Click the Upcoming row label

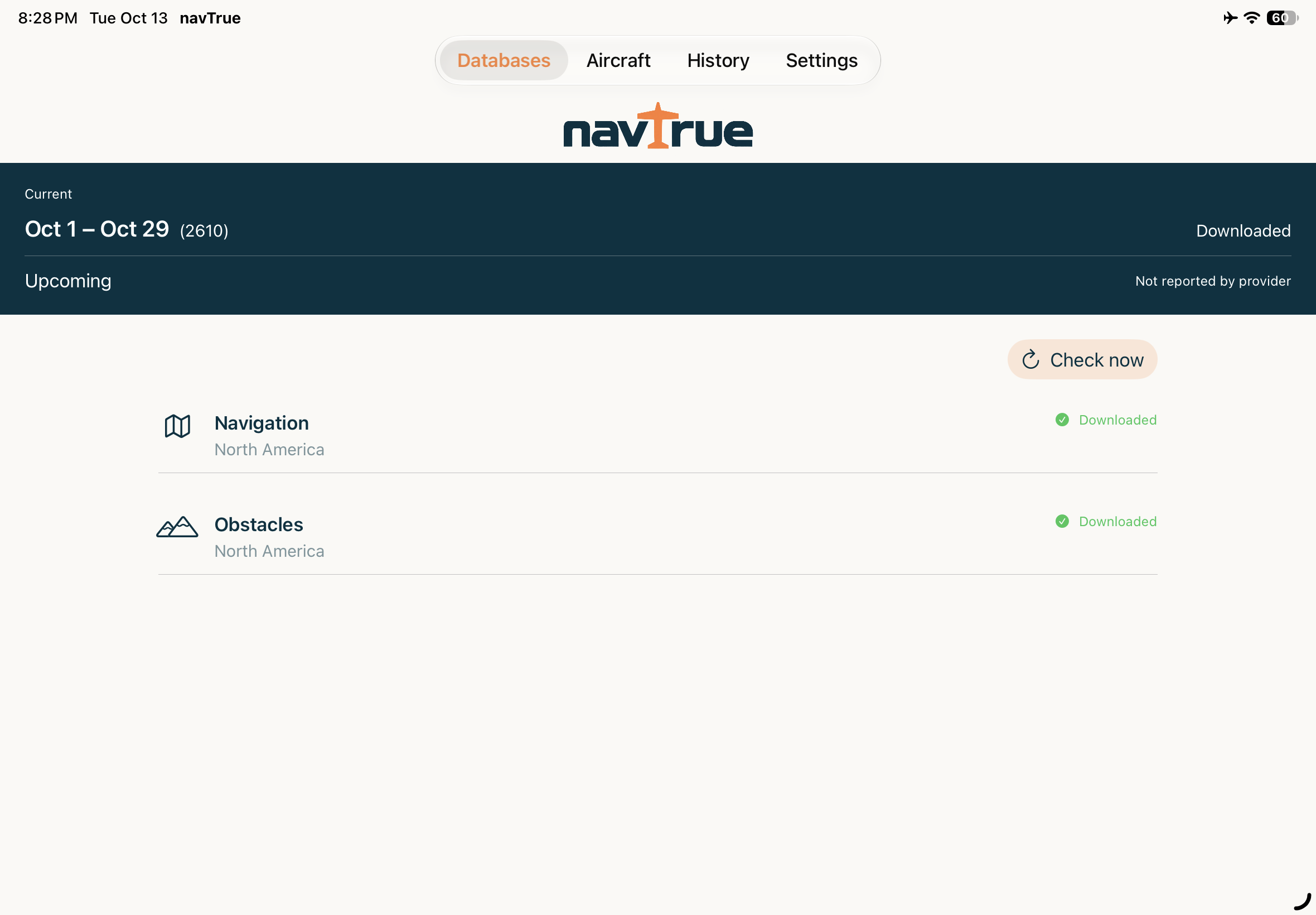click(68, 281)
